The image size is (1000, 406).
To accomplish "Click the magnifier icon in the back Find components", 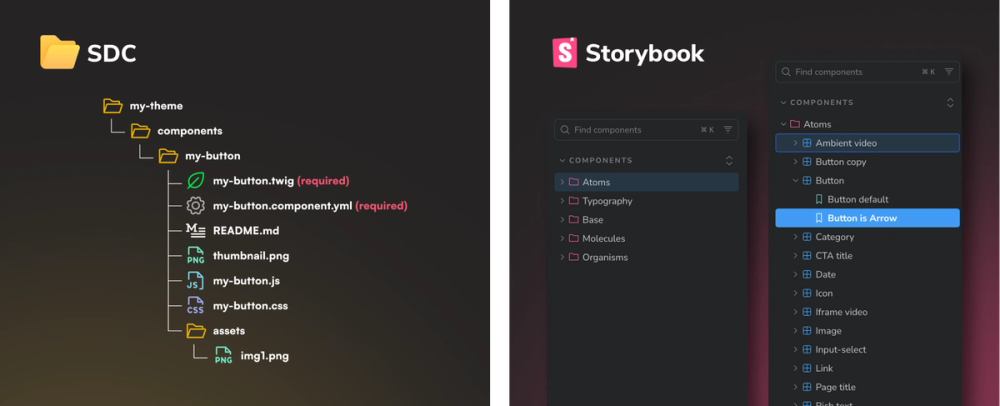I will pos(565,129).
